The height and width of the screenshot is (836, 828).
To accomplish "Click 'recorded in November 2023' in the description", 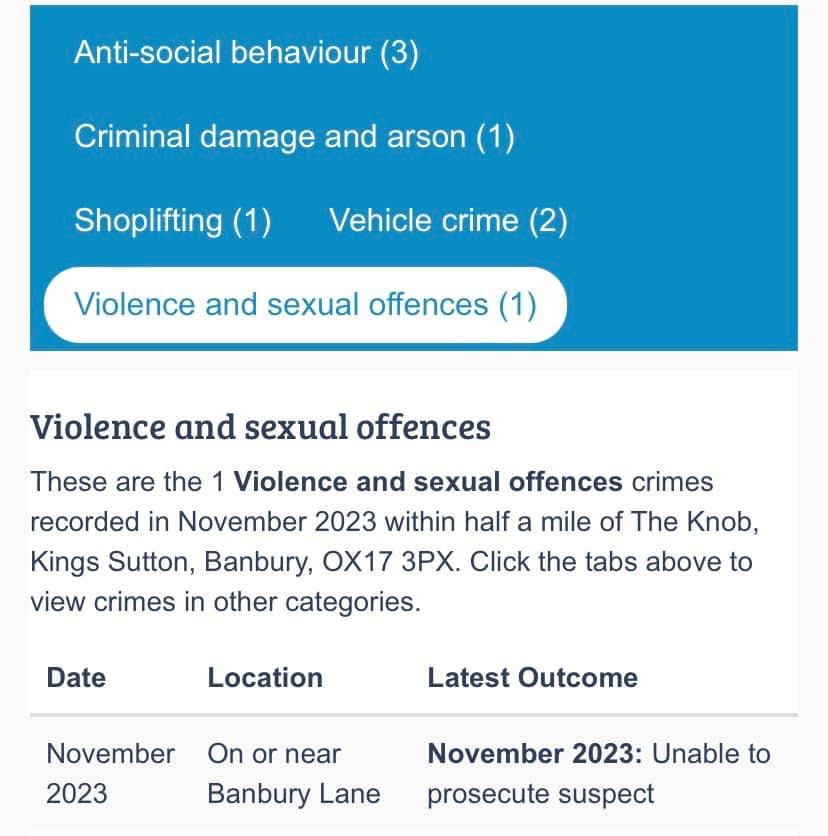I will pyautogui.click(x=203, y=521).
